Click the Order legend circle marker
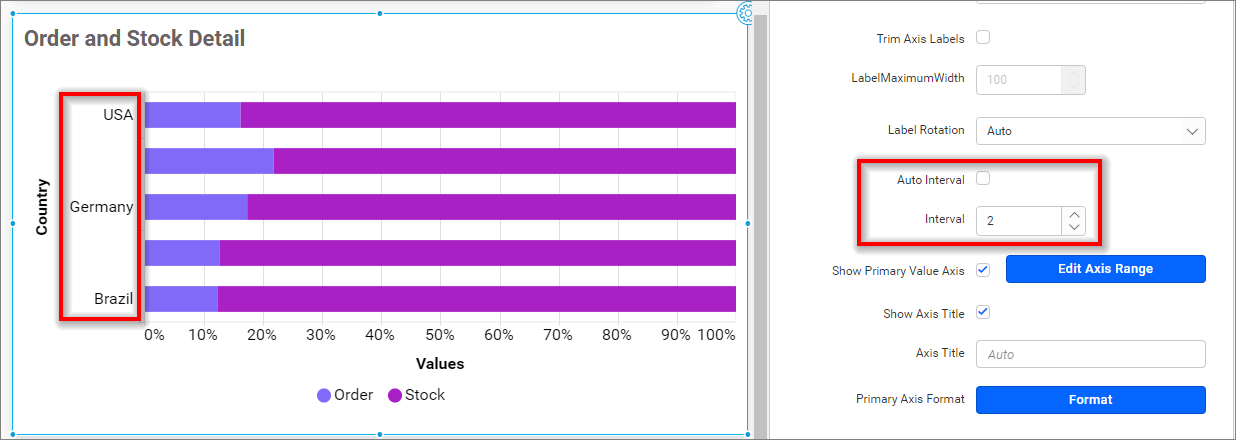The image size is (1236, 440). (324, 395)
